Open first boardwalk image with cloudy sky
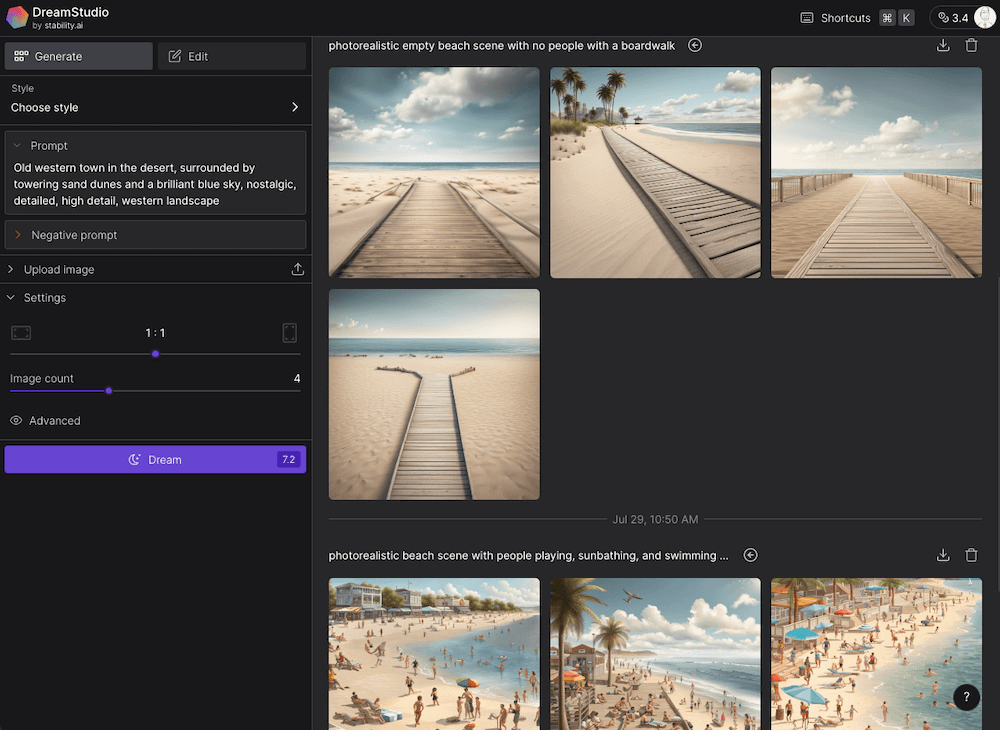Screen dimensions: 1000x730 tap(434, 172)
